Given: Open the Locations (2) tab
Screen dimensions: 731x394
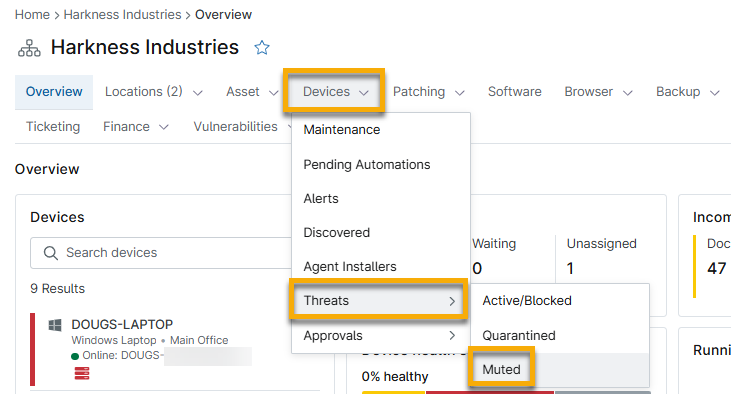Looking at the screenshot, I should [144, 92].
